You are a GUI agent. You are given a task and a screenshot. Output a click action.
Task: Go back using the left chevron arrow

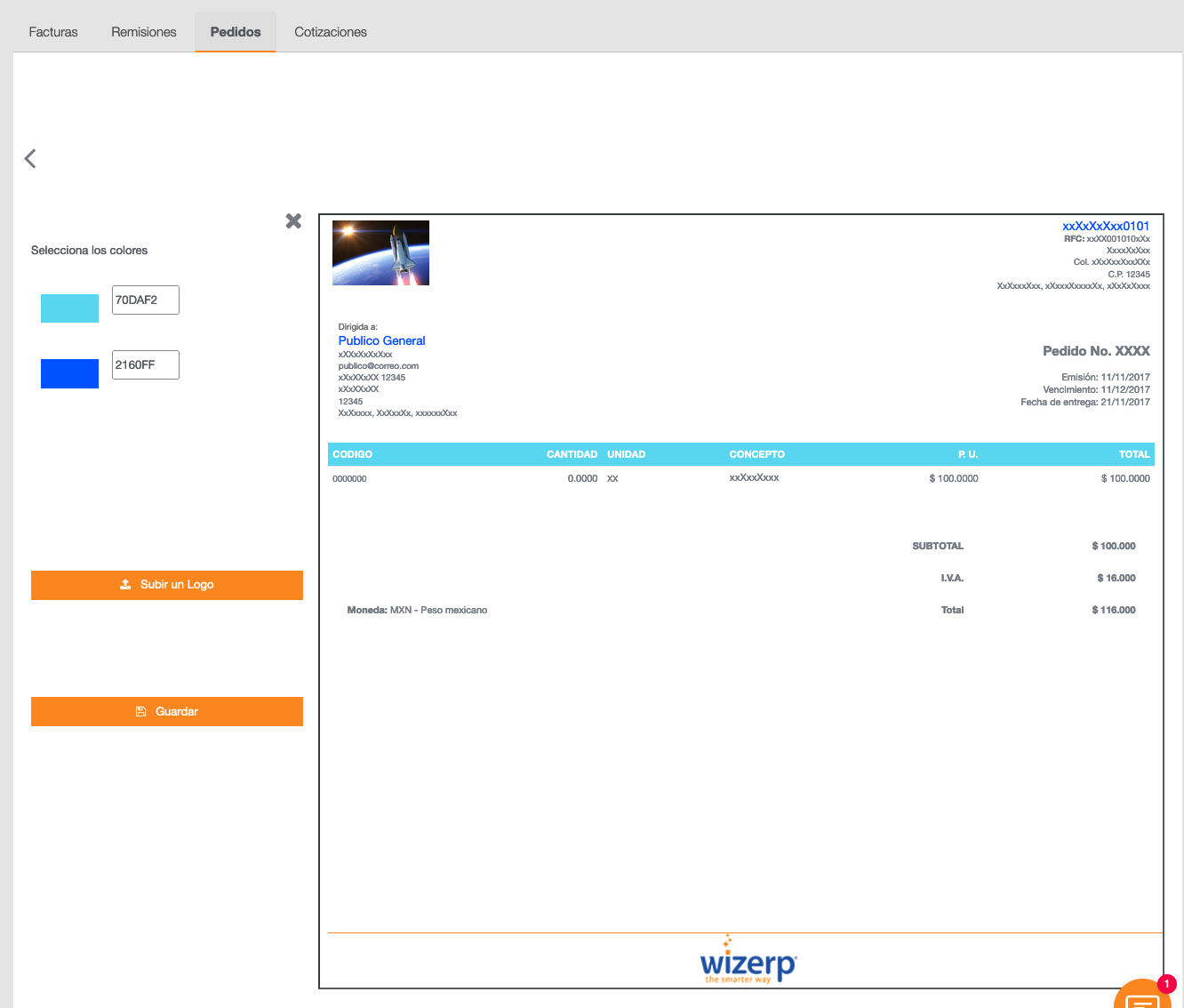30,158
